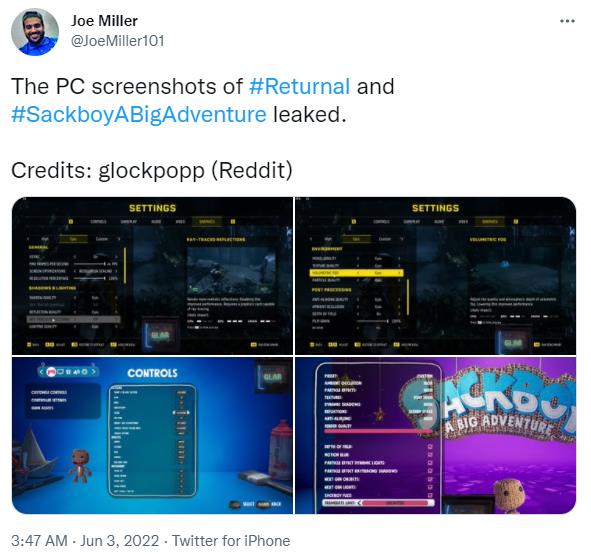Click the right arrow of highlighted Volumetric Fog row

click(x=400, y=273)
